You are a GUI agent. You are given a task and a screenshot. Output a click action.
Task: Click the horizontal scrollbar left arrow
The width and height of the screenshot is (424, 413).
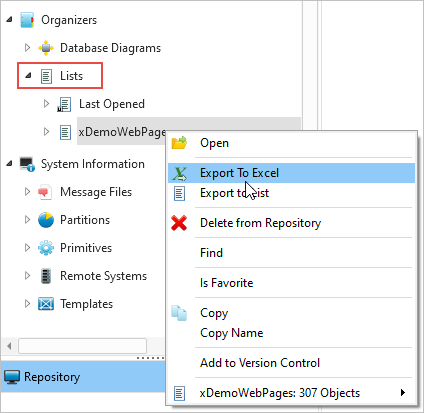click(x=9, y=346)
